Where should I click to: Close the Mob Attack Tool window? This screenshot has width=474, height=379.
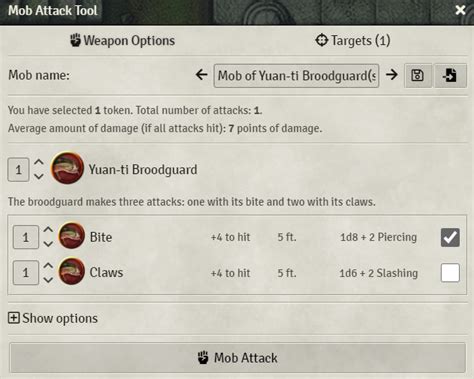(x=460, y=10)
